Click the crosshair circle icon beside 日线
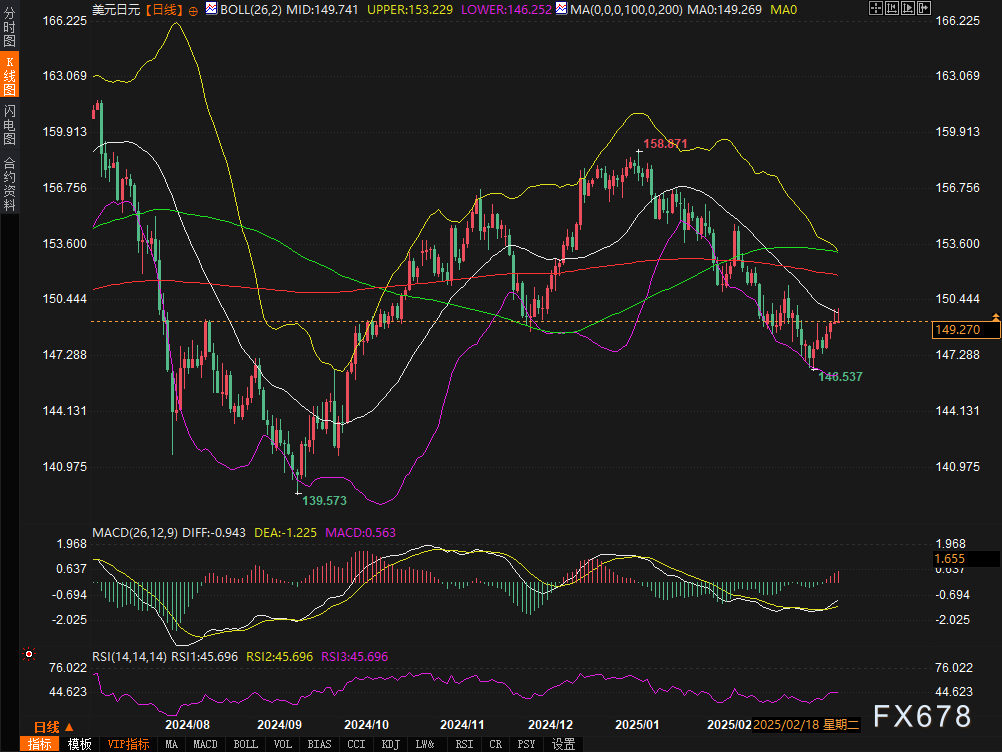The height and width of the screenshot is (752, 1002). (x=193, y=10)
